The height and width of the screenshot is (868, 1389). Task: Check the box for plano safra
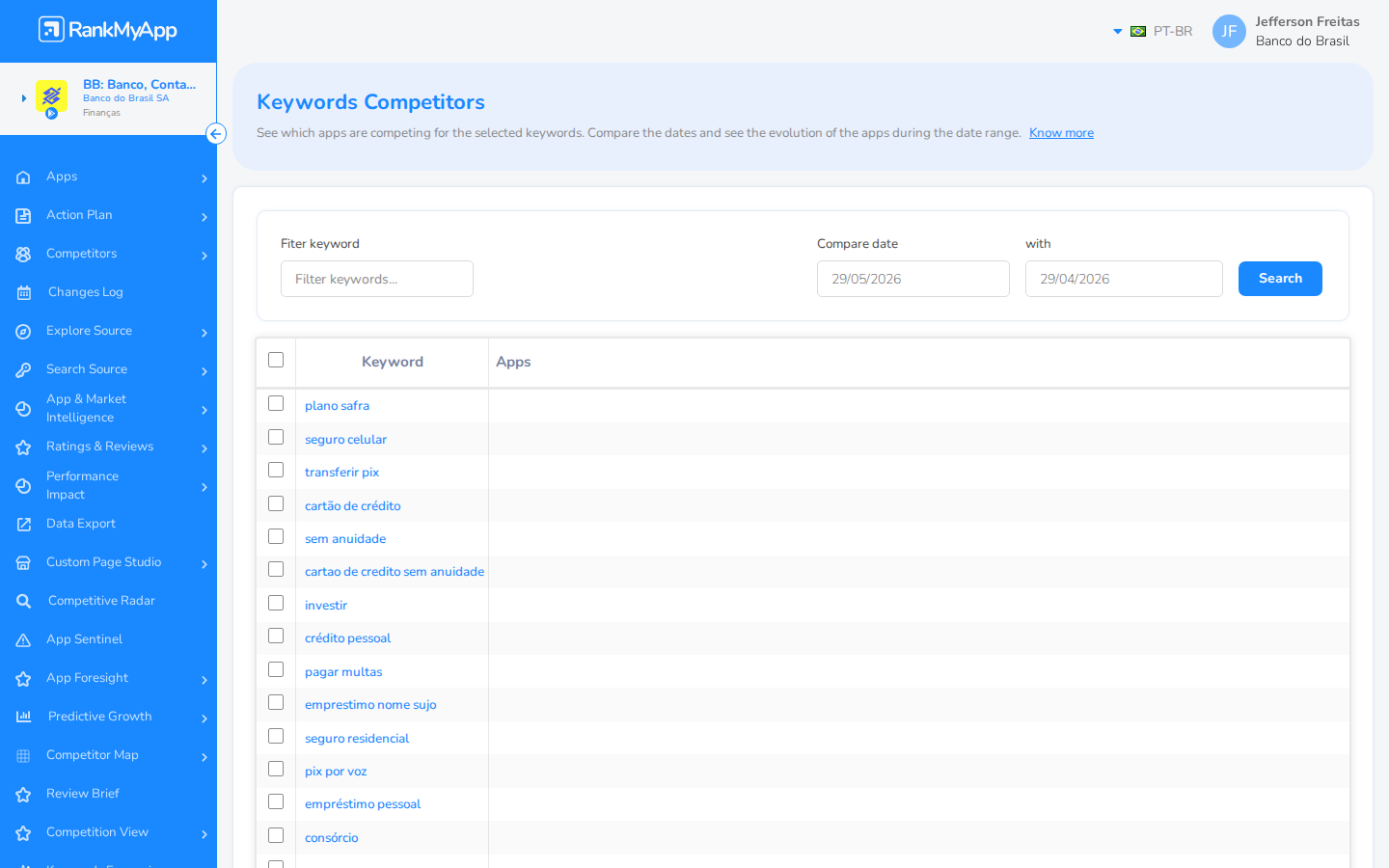[x=276, y=403]
